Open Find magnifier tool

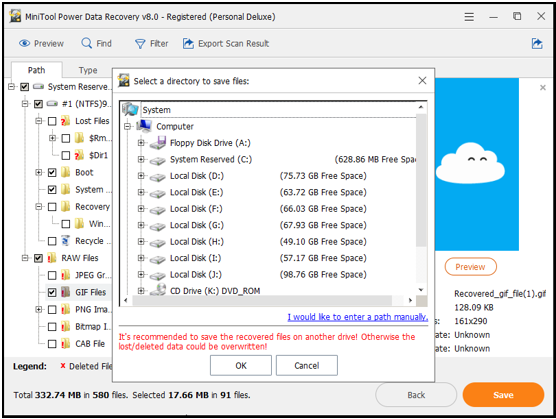click(x=87, y=43)
